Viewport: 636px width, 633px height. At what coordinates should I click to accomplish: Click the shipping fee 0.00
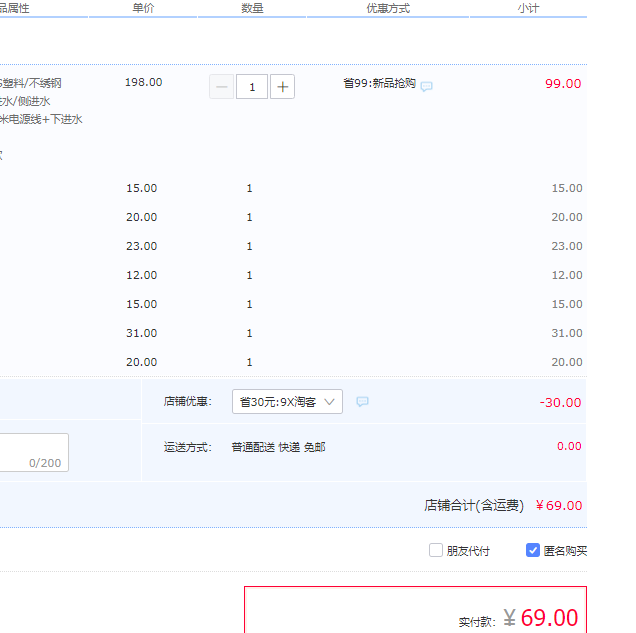click(x=569, y=446)
